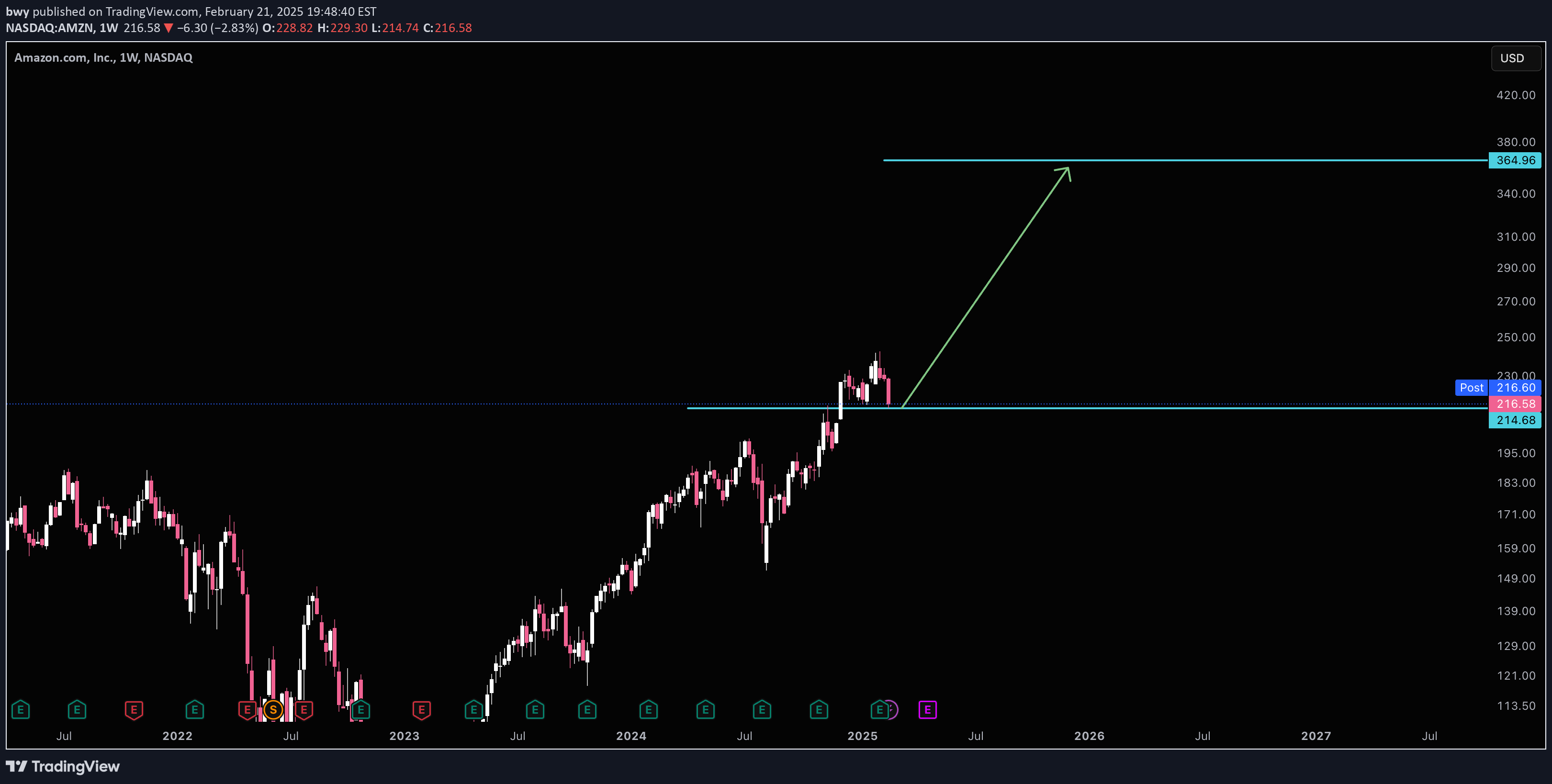Click the 2024 label on time axis
Screen dimensions: 1552x784
(x=631, y=736)
